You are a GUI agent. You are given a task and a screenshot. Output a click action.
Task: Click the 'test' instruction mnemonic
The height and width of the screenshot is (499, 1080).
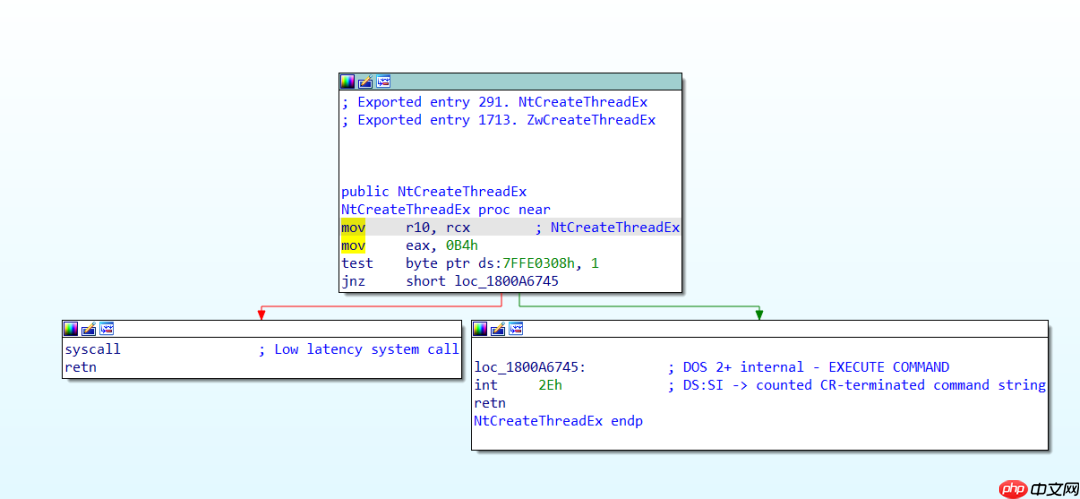pos(357,264)
